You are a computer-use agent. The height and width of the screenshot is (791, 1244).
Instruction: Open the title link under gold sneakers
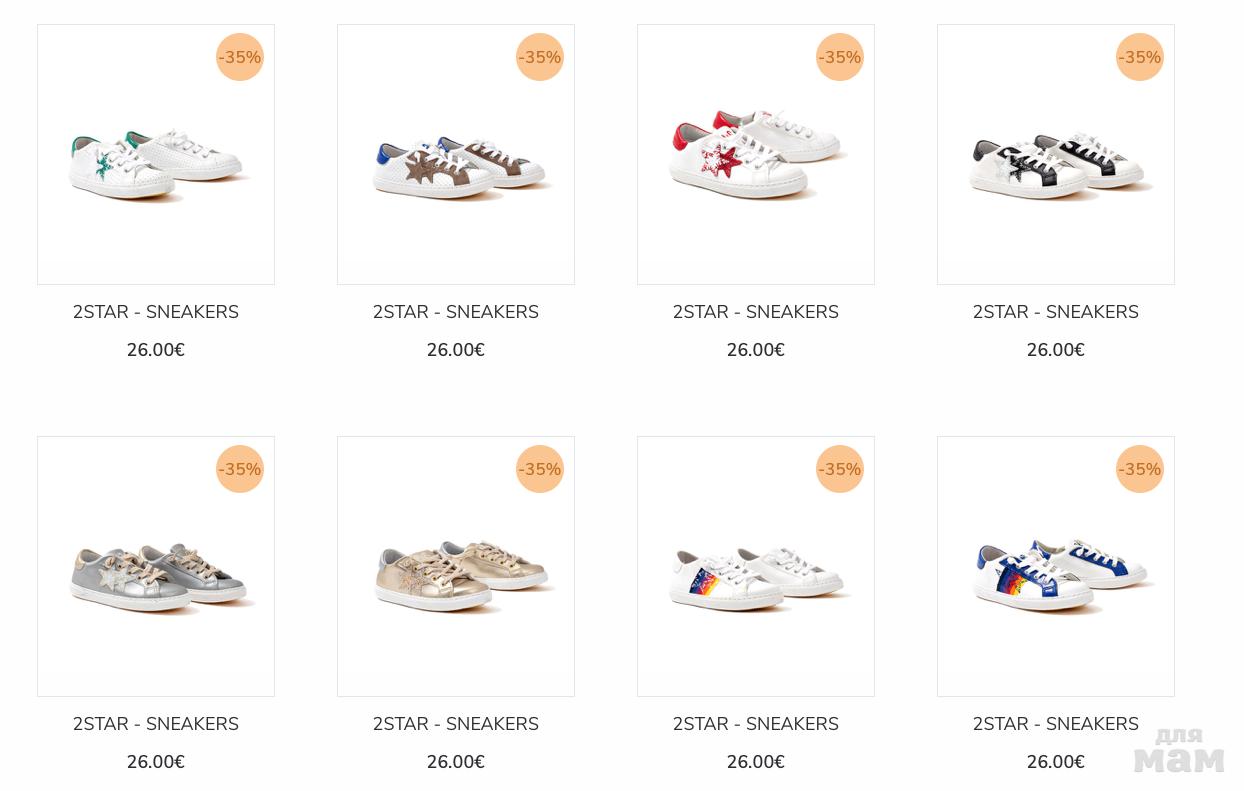(456, 724)
